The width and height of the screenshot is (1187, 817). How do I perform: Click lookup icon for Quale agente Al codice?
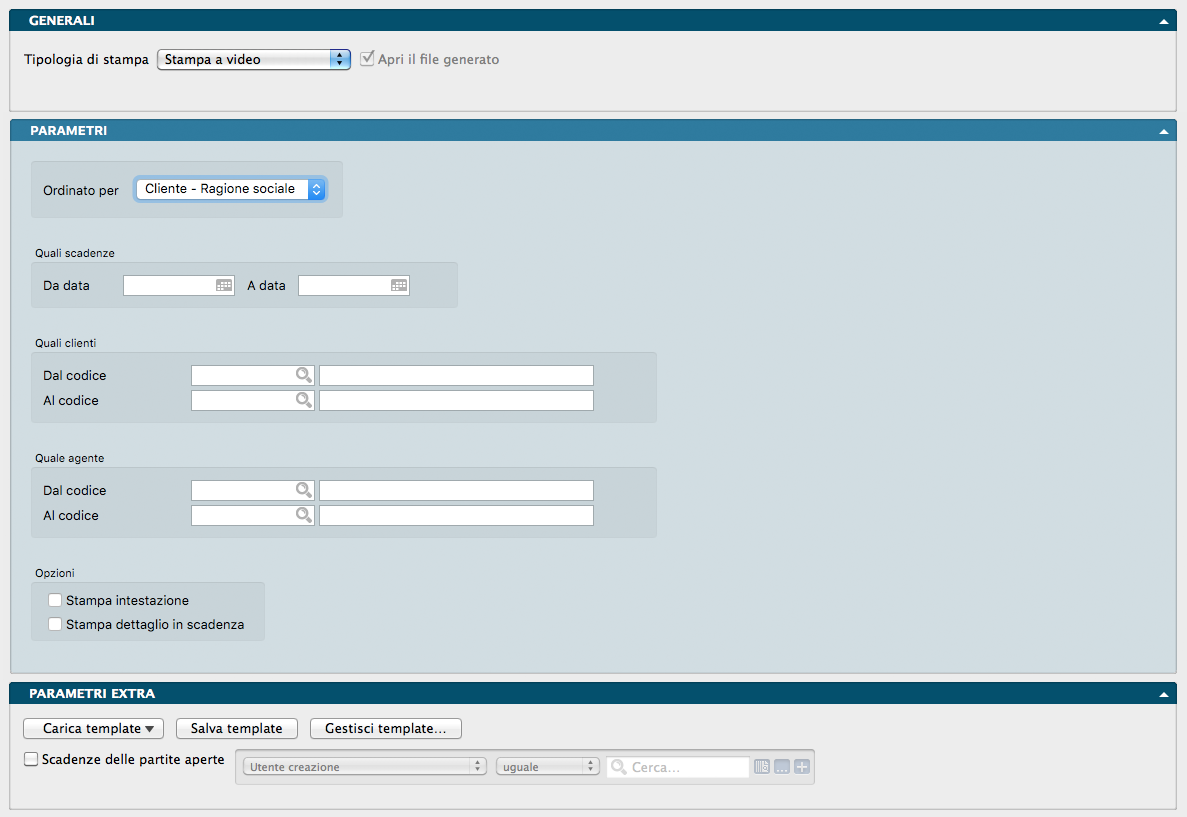coord(303,516)
